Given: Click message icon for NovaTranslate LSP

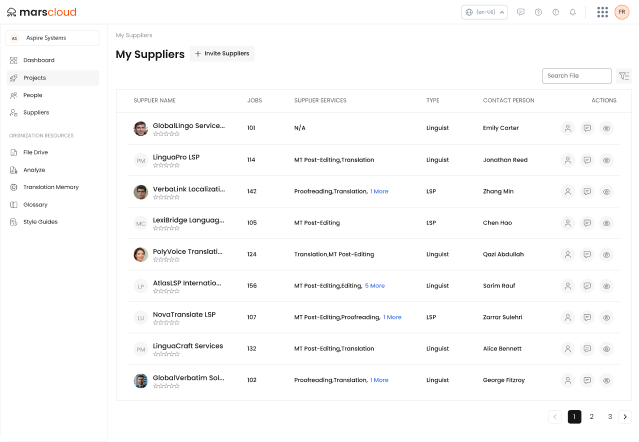Looking at the screenshot, I should (587, 317).
